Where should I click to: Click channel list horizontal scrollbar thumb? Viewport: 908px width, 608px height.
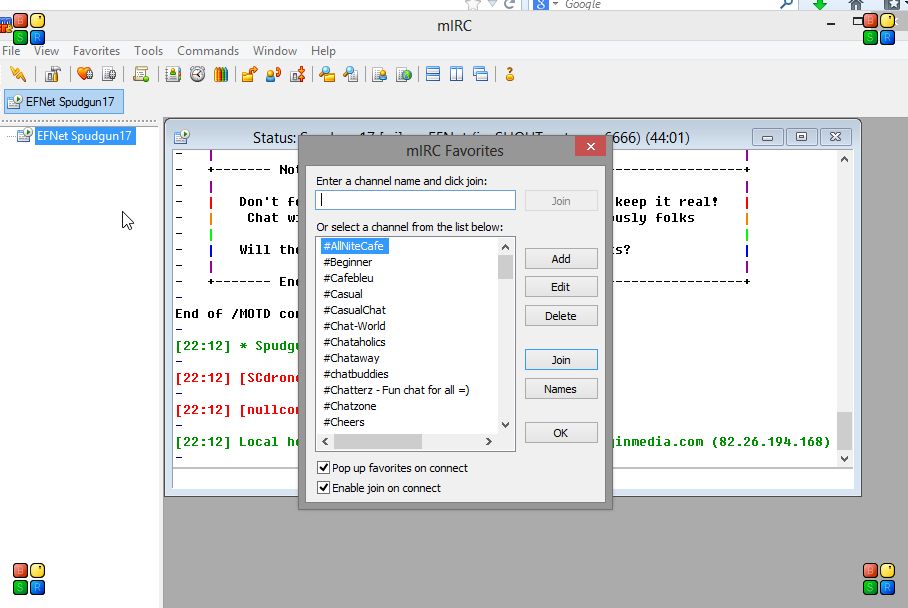(378, 441)
